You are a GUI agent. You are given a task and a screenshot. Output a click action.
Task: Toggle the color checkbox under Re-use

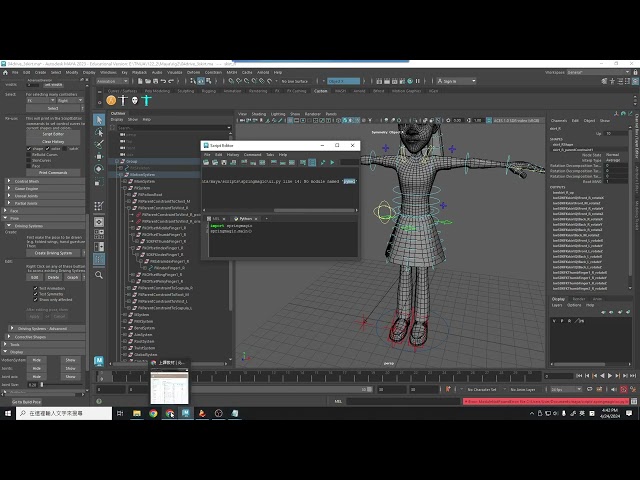point(47,149)
